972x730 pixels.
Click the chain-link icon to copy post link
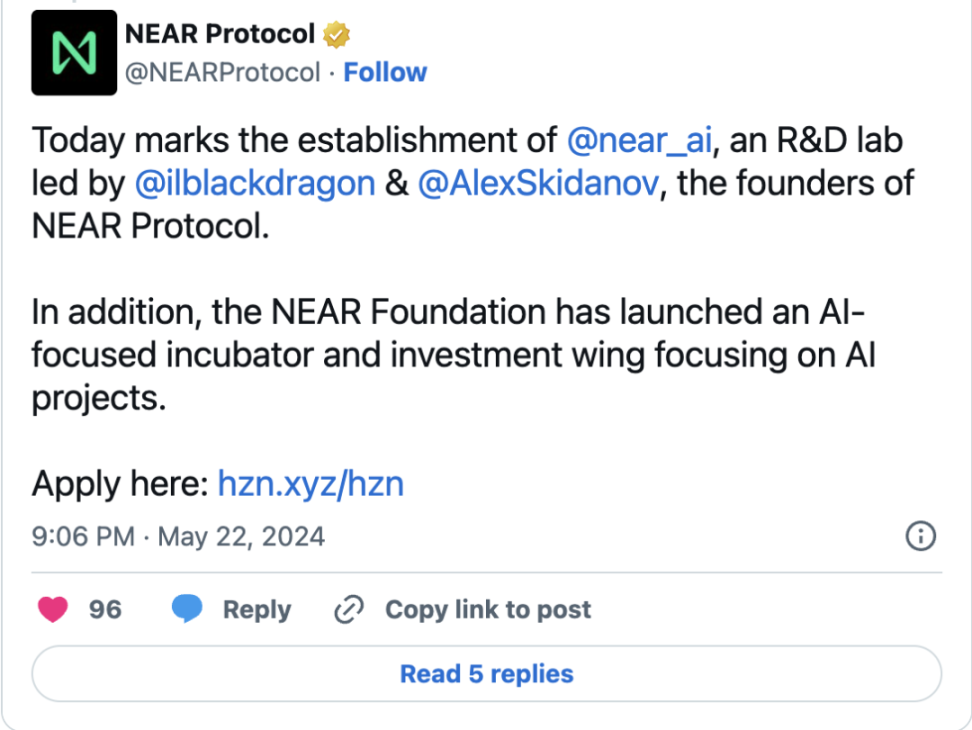[347, 609]
